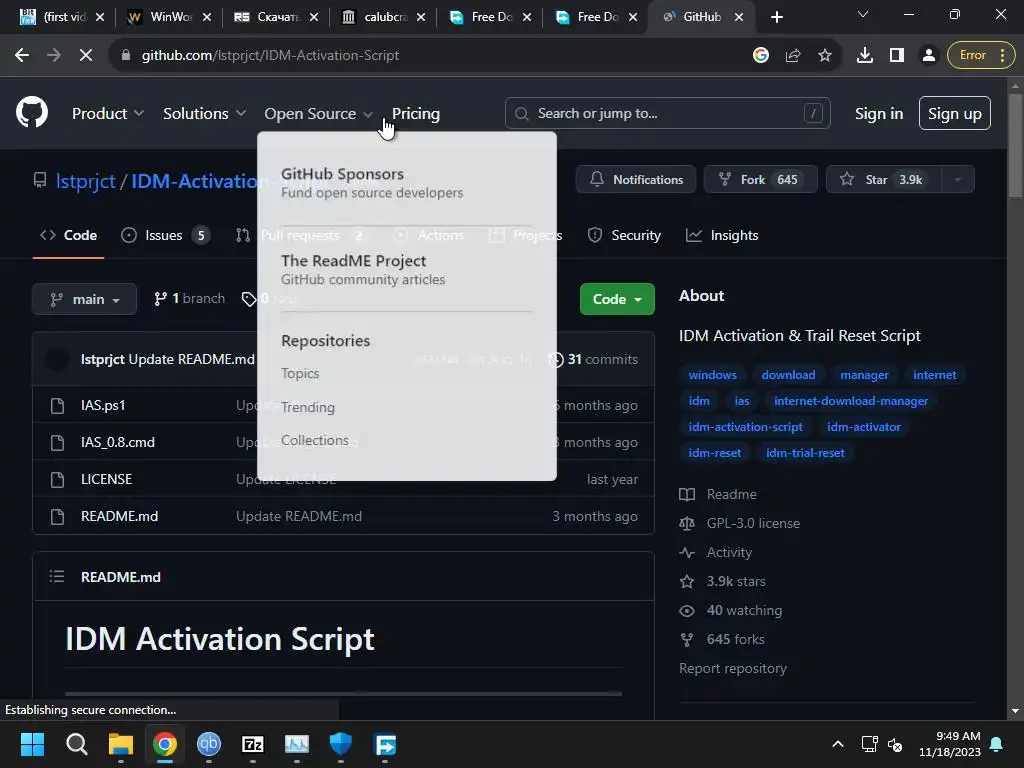The image size is (1024, 768).
Task: Fork the repository
Action: [761, 180]
